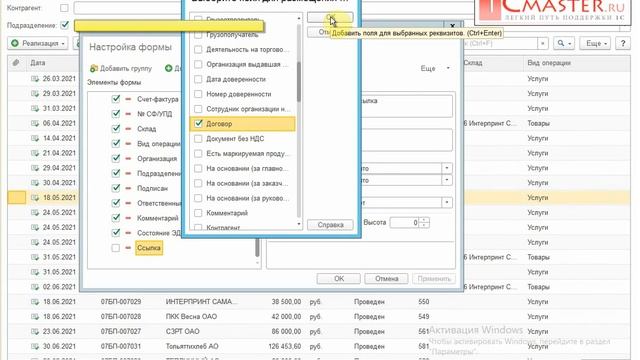The height and width of the screenshot is (360, 640).
Task: Uncheck the Состояние ЭД form element checkbox
Action: 116,233
